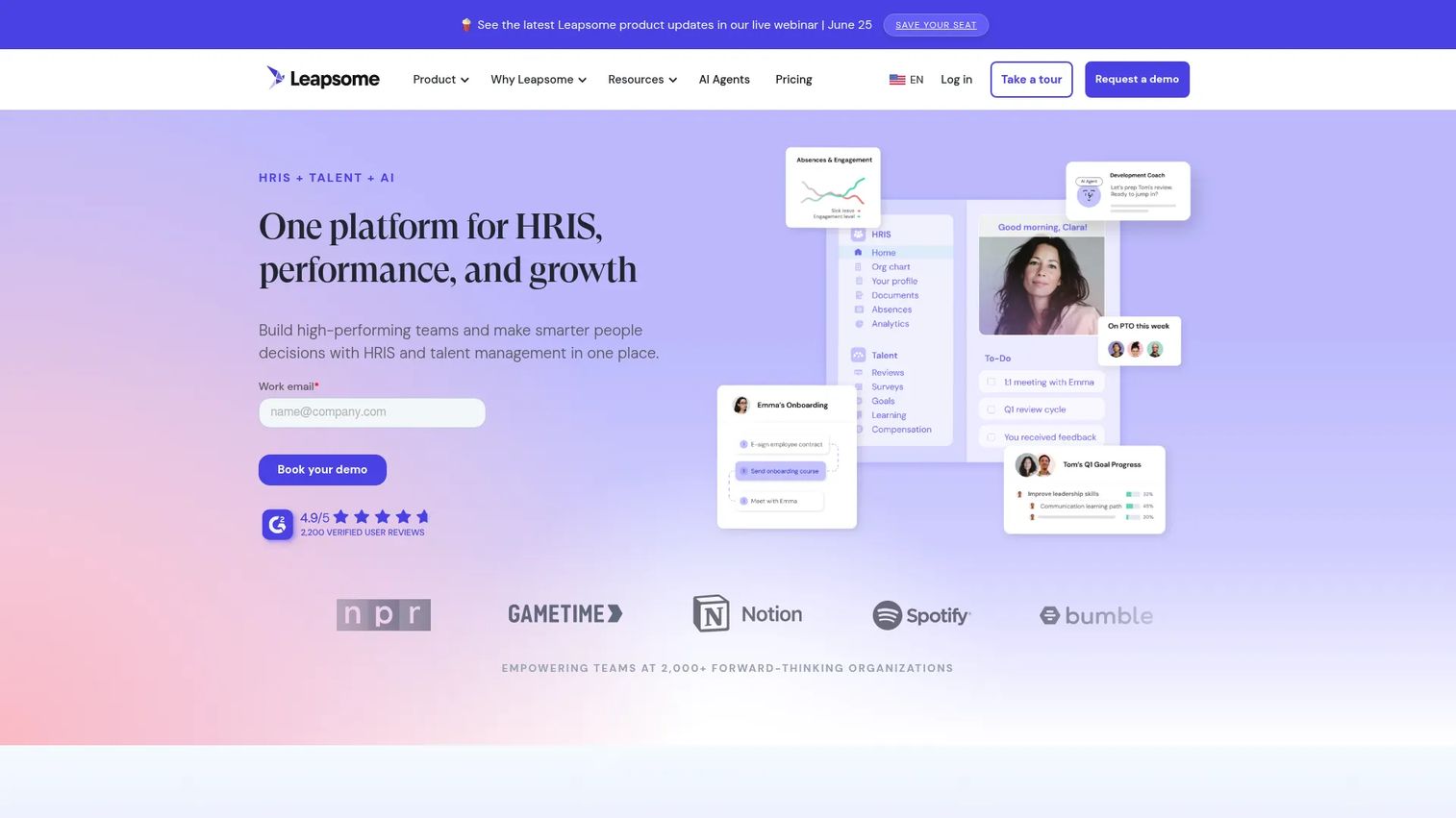Click the Talent section icon in mockup
This screenshot has height=818, width=1456.
[858, 356]
